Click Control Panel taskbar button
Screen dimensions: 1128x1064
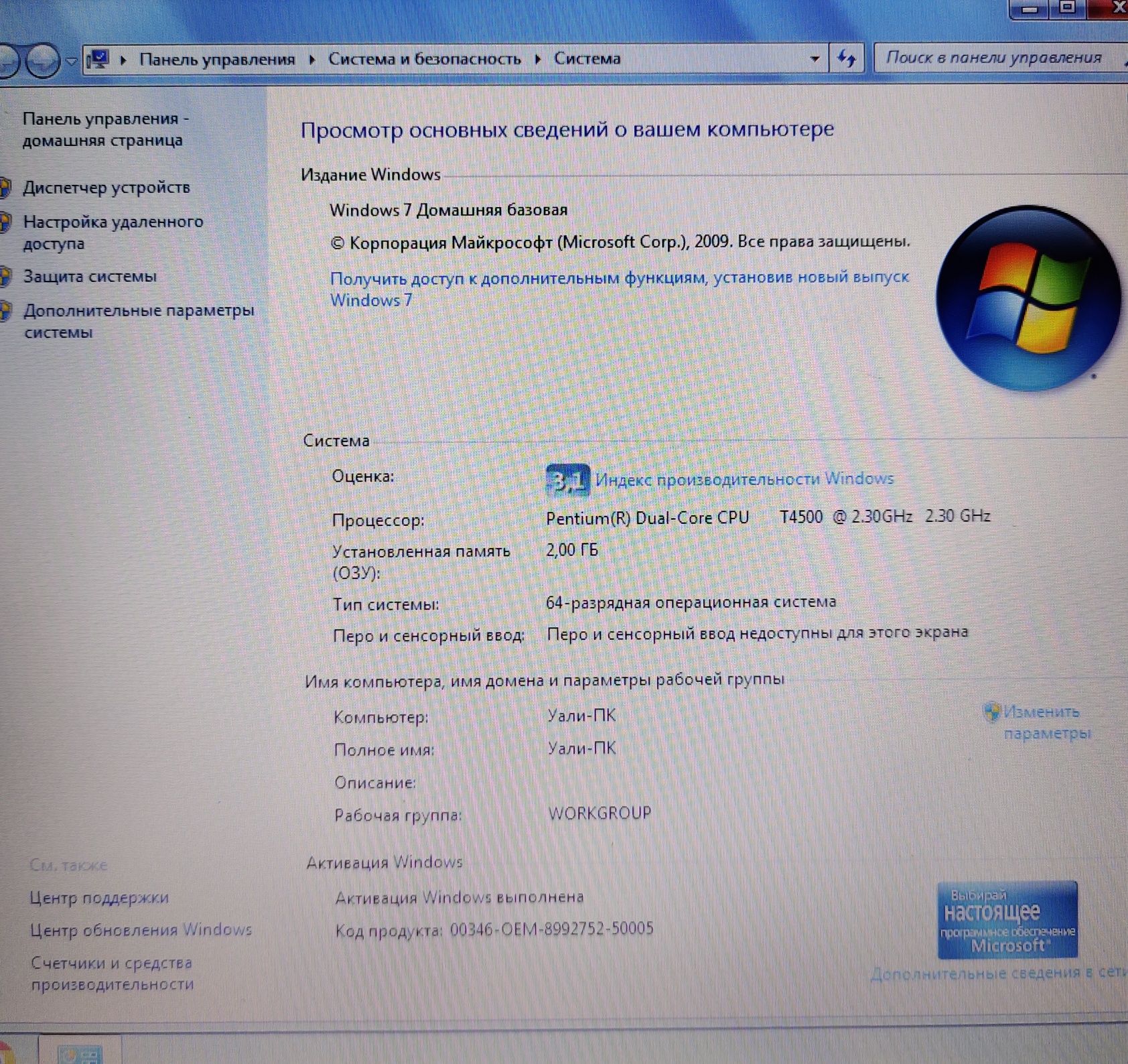pos(80,1051)
